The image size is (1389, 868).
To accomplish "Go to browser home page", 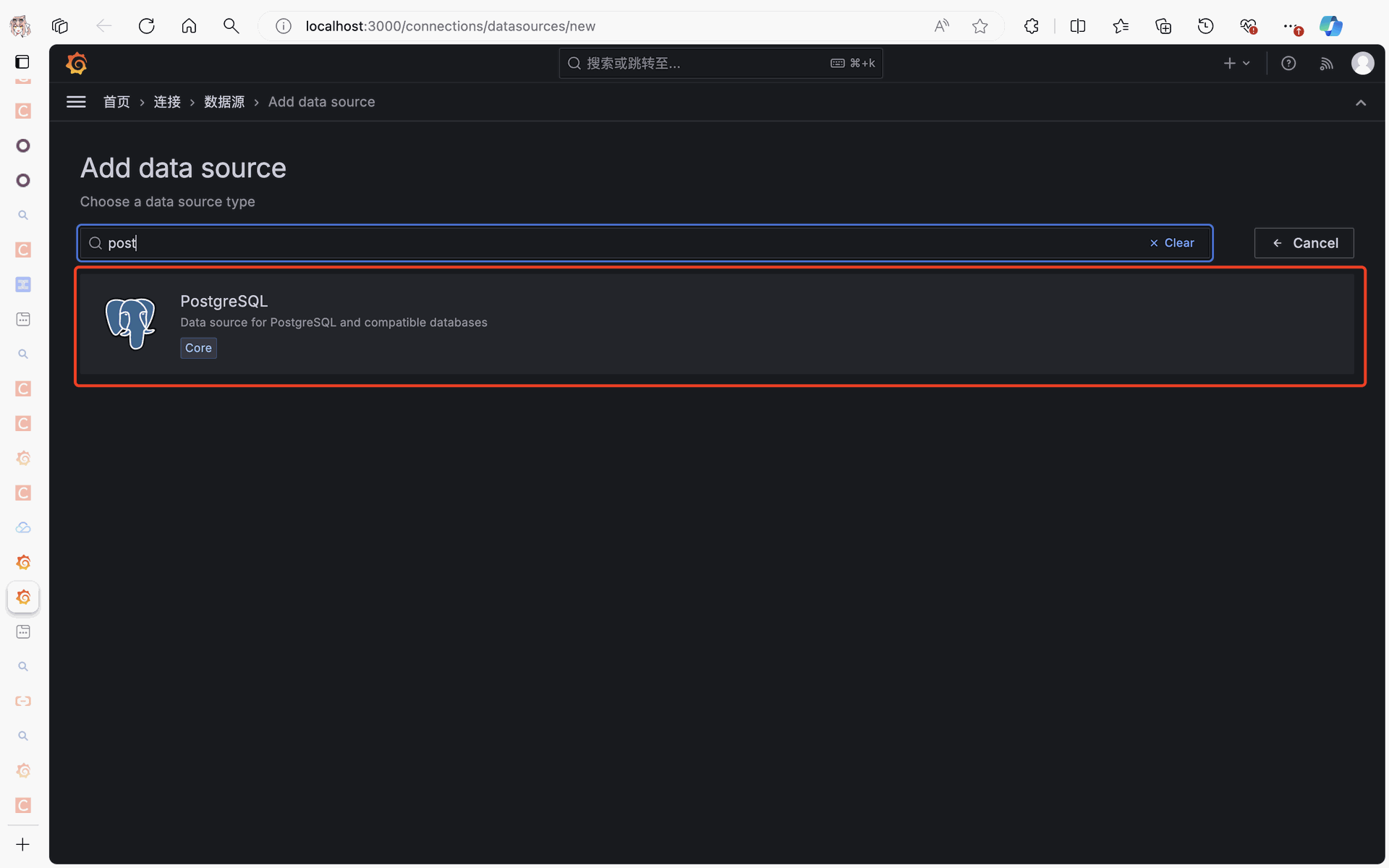I will coord(189,26).
